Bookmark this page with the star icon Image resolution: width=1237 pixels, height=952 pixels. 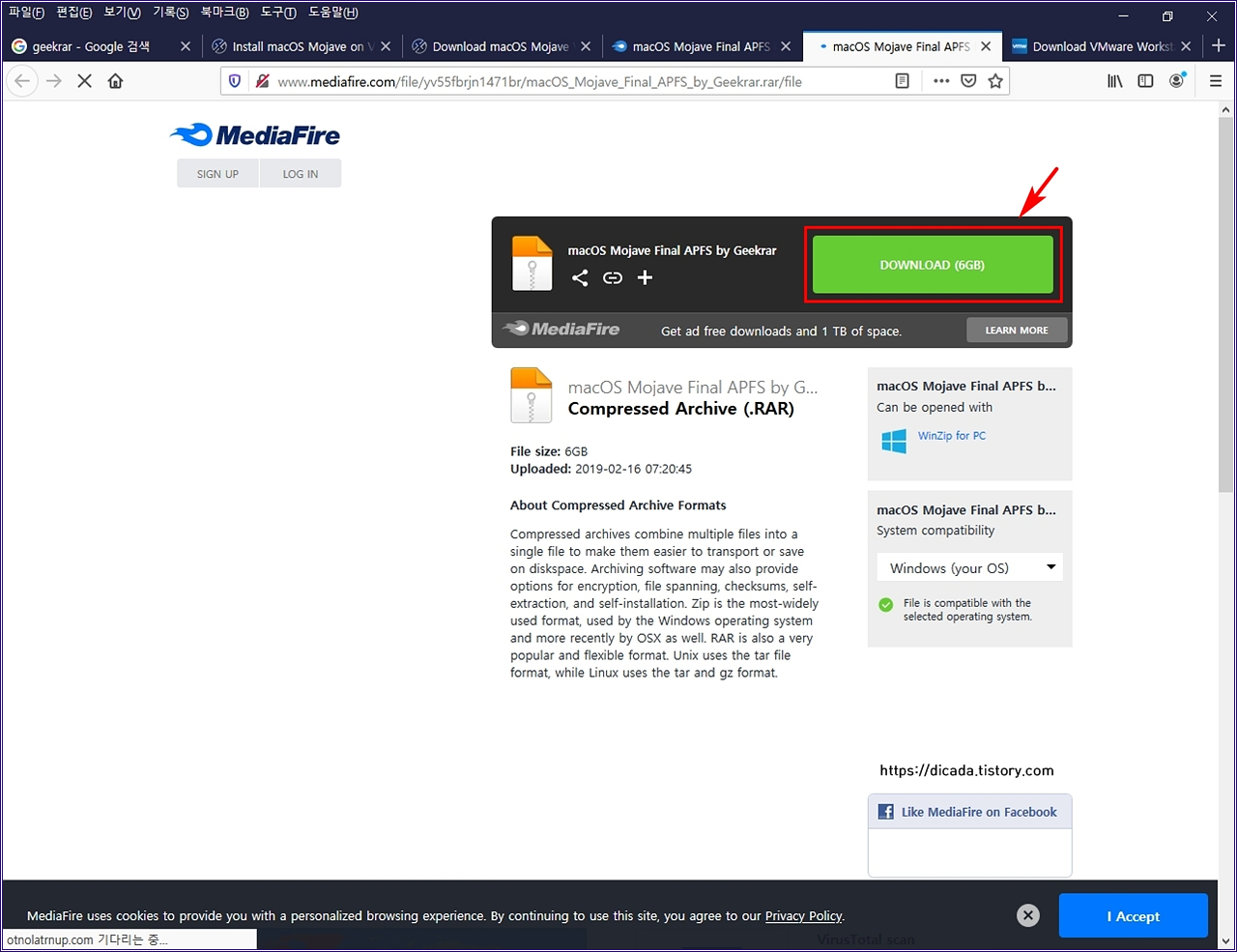[995, 81]
